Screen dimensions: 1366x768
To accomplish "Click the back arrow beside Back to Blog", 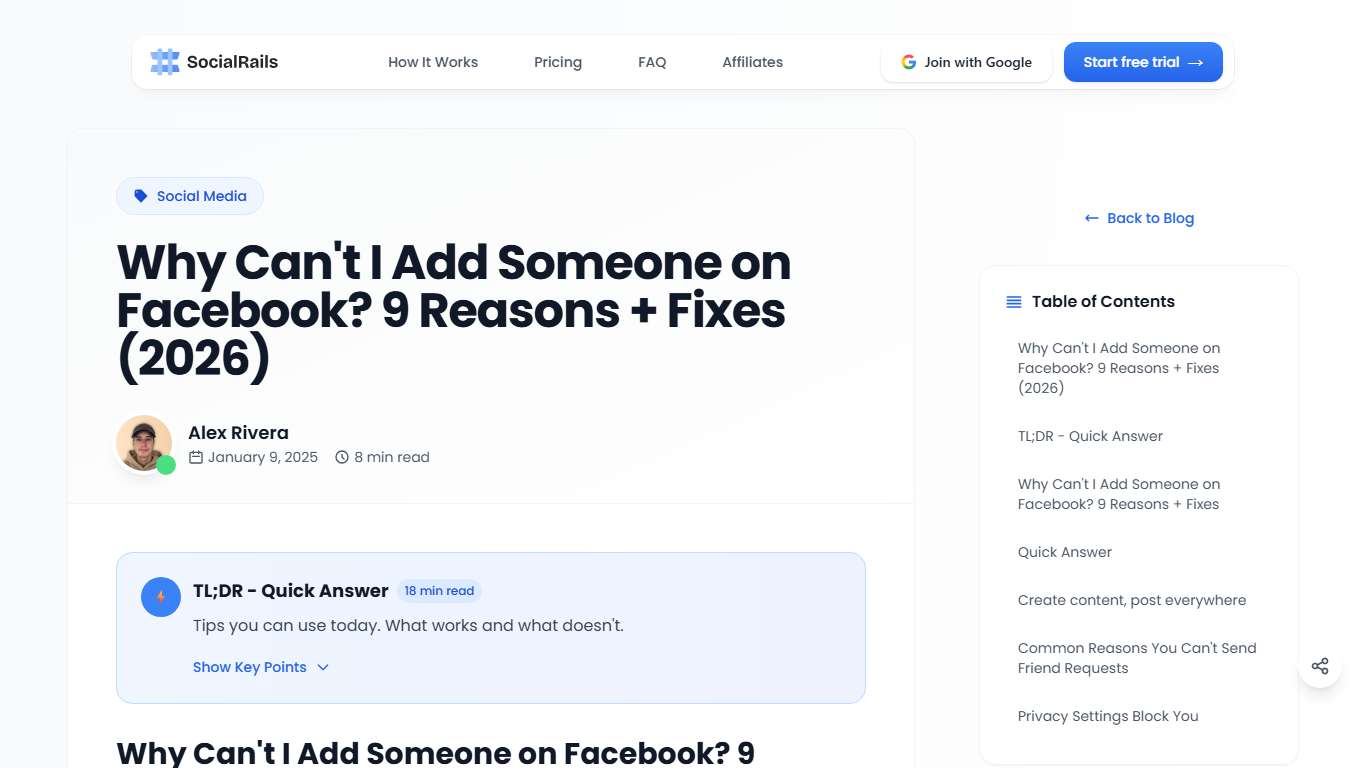I will click(x=1091, y=218).
